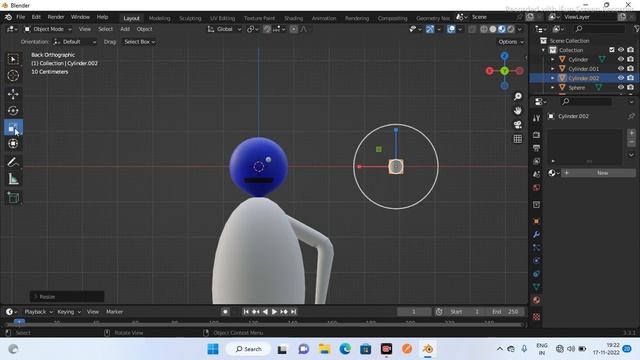Click the Blender logo menu icon

point(8,17)
